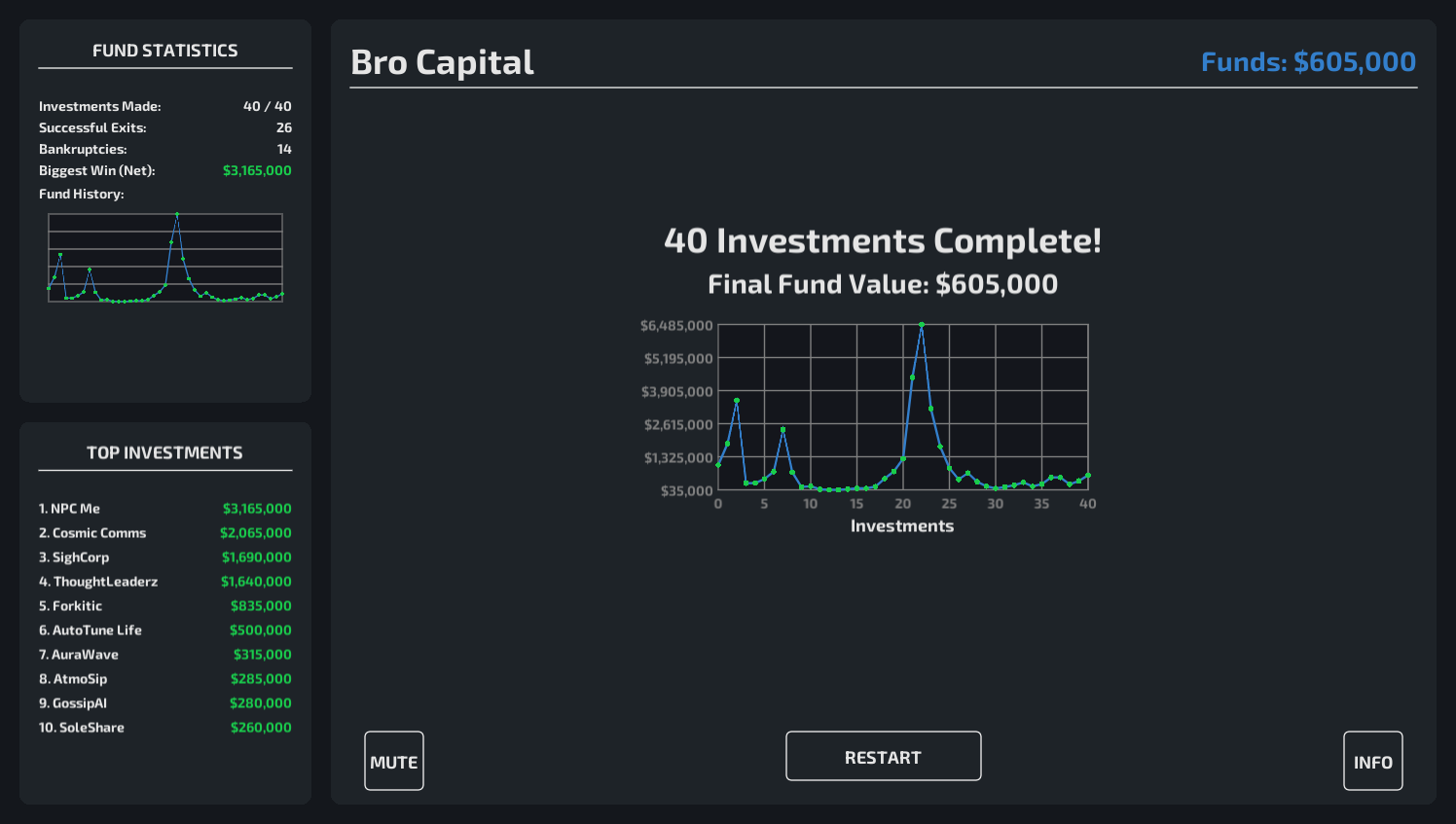Click the highest peak on the main chart
Viewport: 1456px width, 824px height.
[x=922, y=325]
